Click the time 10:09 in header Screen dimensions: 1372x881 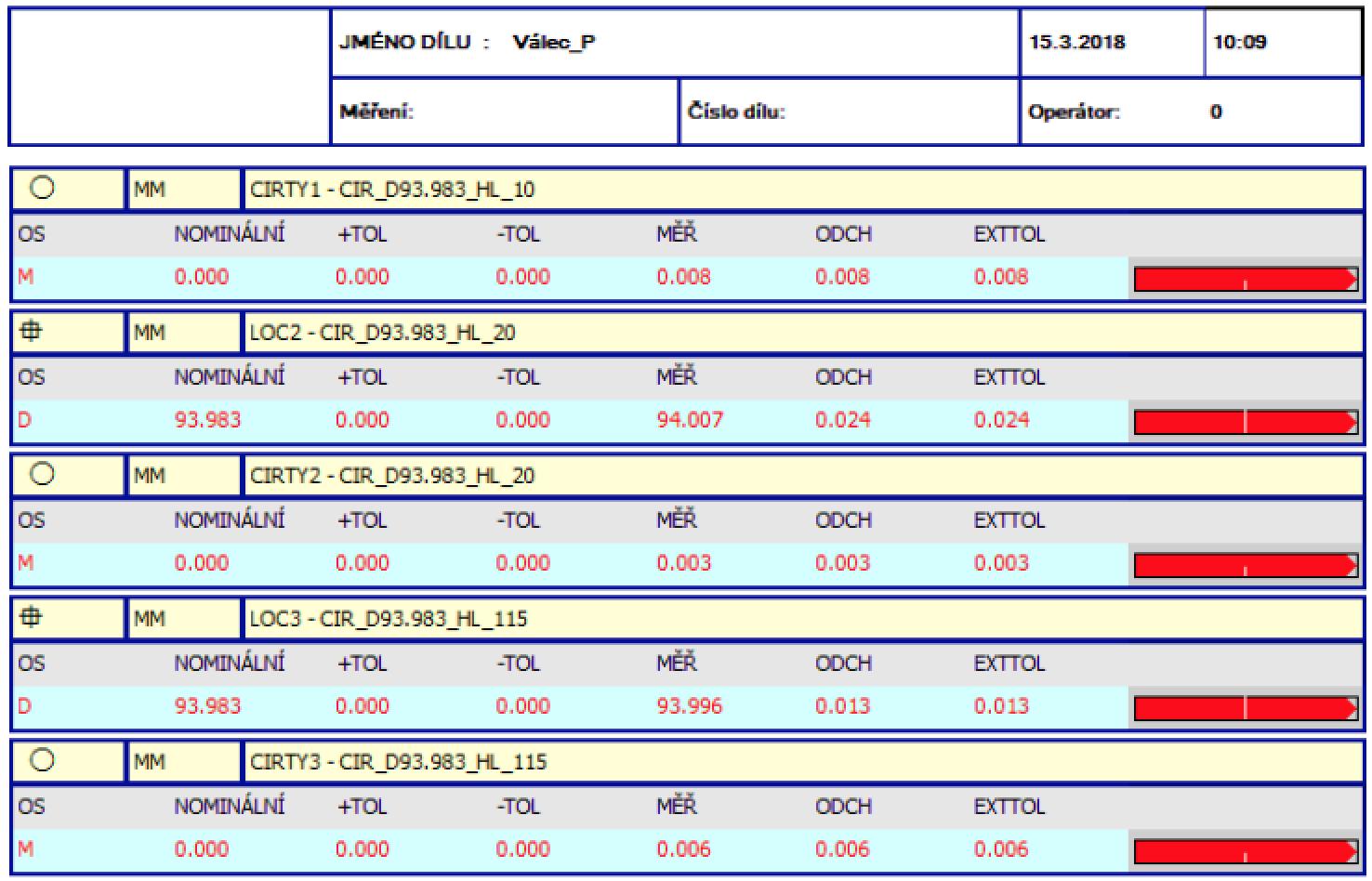(x=1239, y=42)
